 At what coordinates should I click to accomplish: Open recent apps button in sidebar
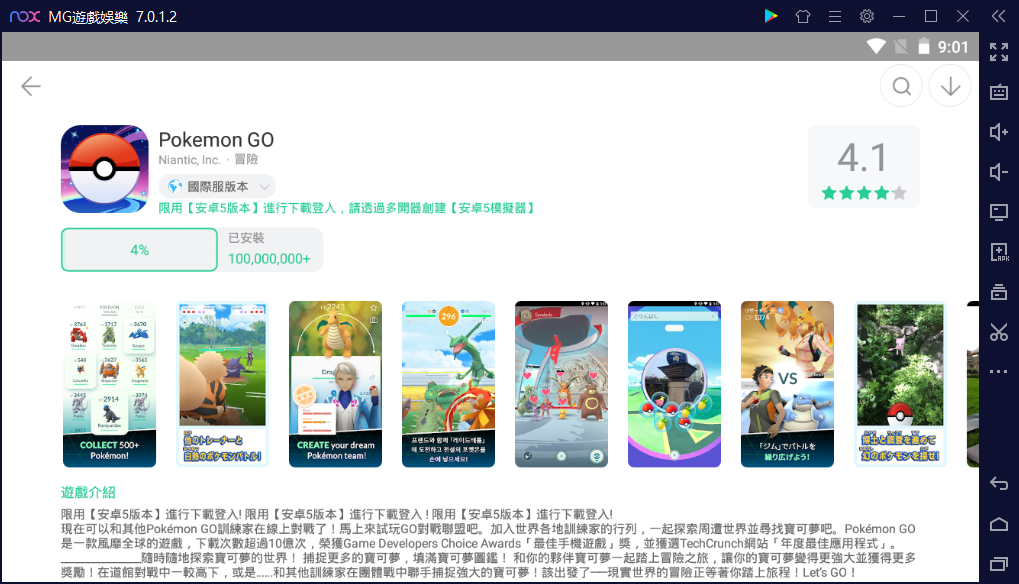tap(999, 564)
